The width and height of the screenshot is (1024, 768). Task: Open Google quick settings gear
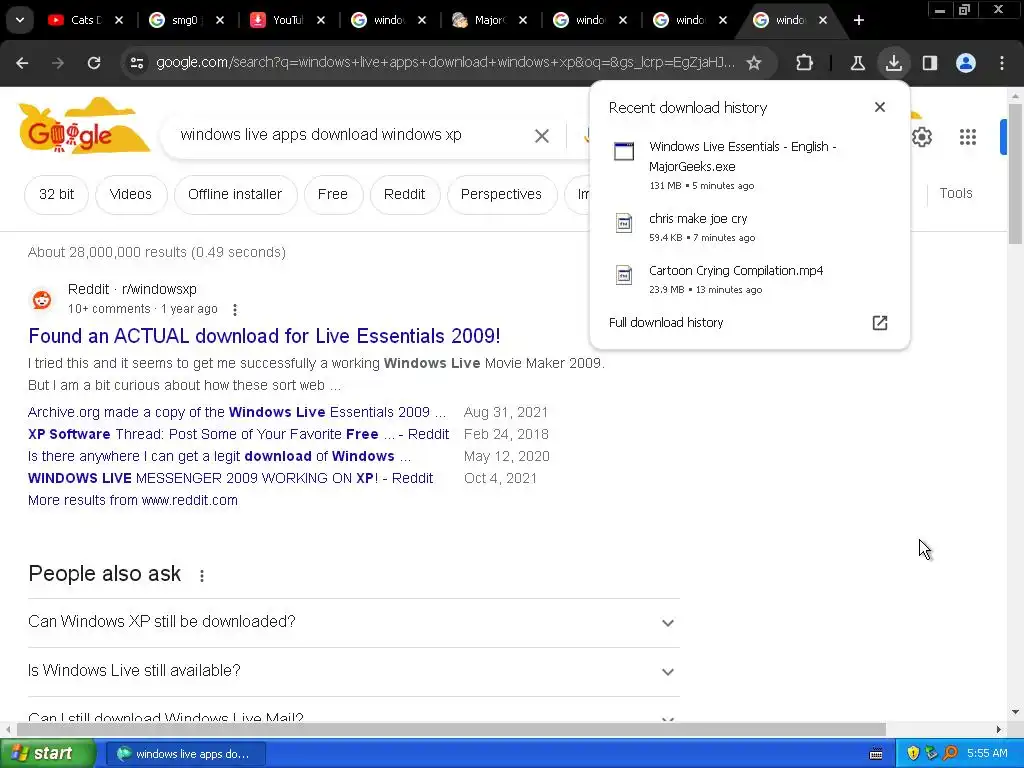(921, 137)
